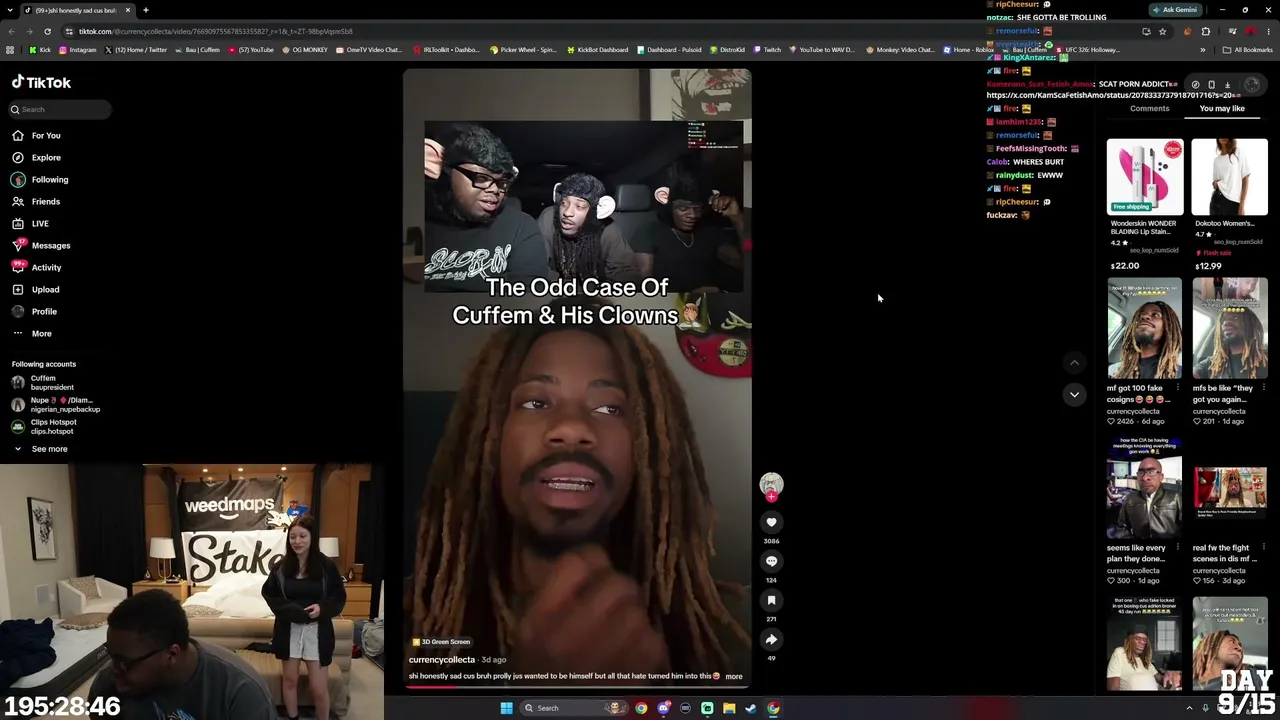Bookmark the video to favorites
The height and width of the screenshot is (720, 1280).
(x=771, y=600)
